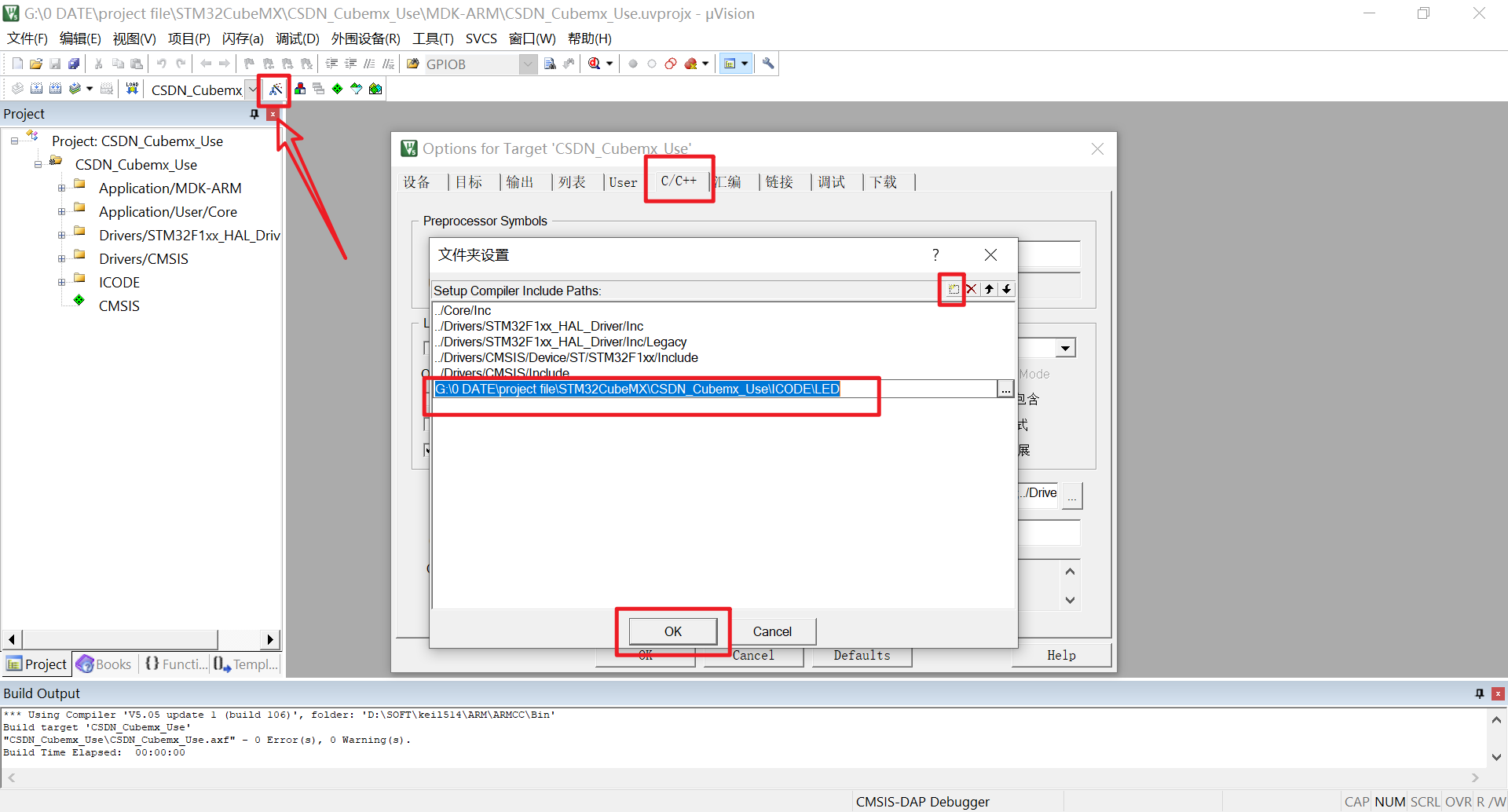Download to flash with the LOAD icon
The image size is (1508, 812).
pyautogui.click(x=132, y=89)
